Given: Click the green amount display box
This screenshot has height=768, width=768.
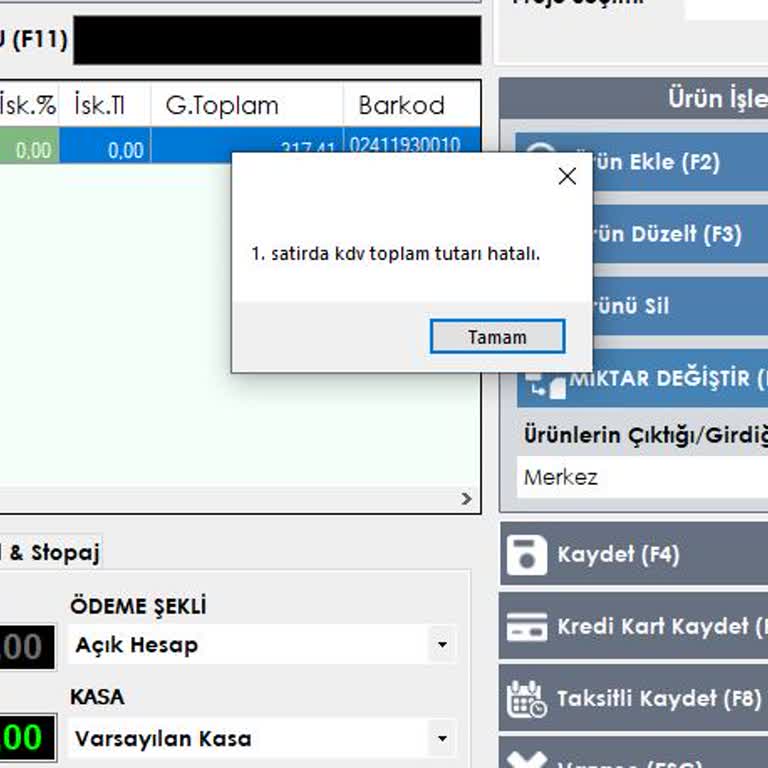Looking at the screenshot, I should pos(27,738).
